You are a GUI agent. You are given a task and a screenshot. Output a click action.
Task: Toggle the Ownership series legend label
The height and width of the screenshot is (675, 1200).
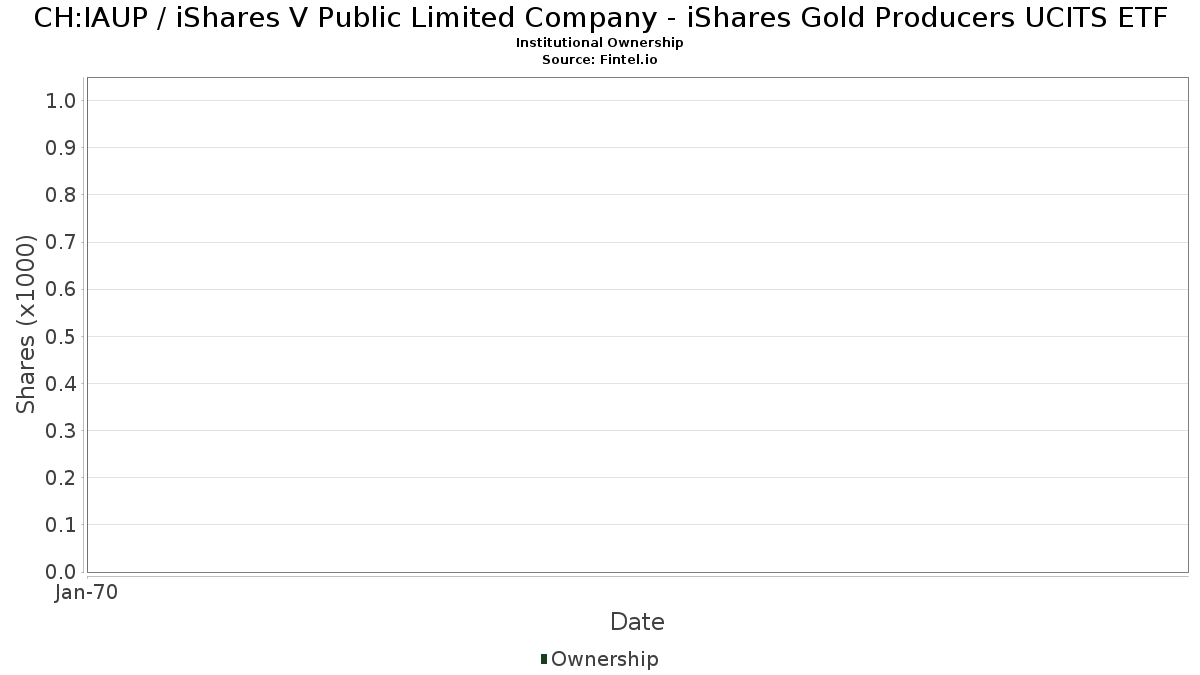click(604, 659)
